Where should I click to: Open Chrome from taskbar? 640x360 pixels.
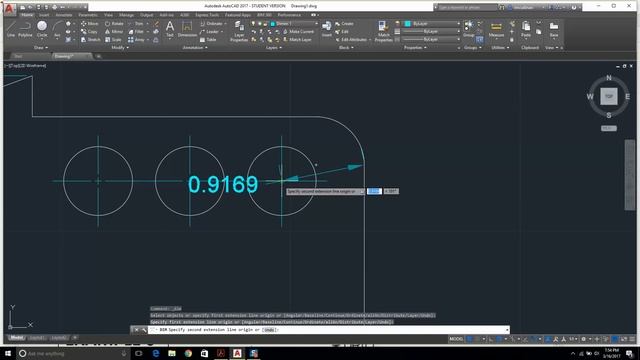click(188, 353)
